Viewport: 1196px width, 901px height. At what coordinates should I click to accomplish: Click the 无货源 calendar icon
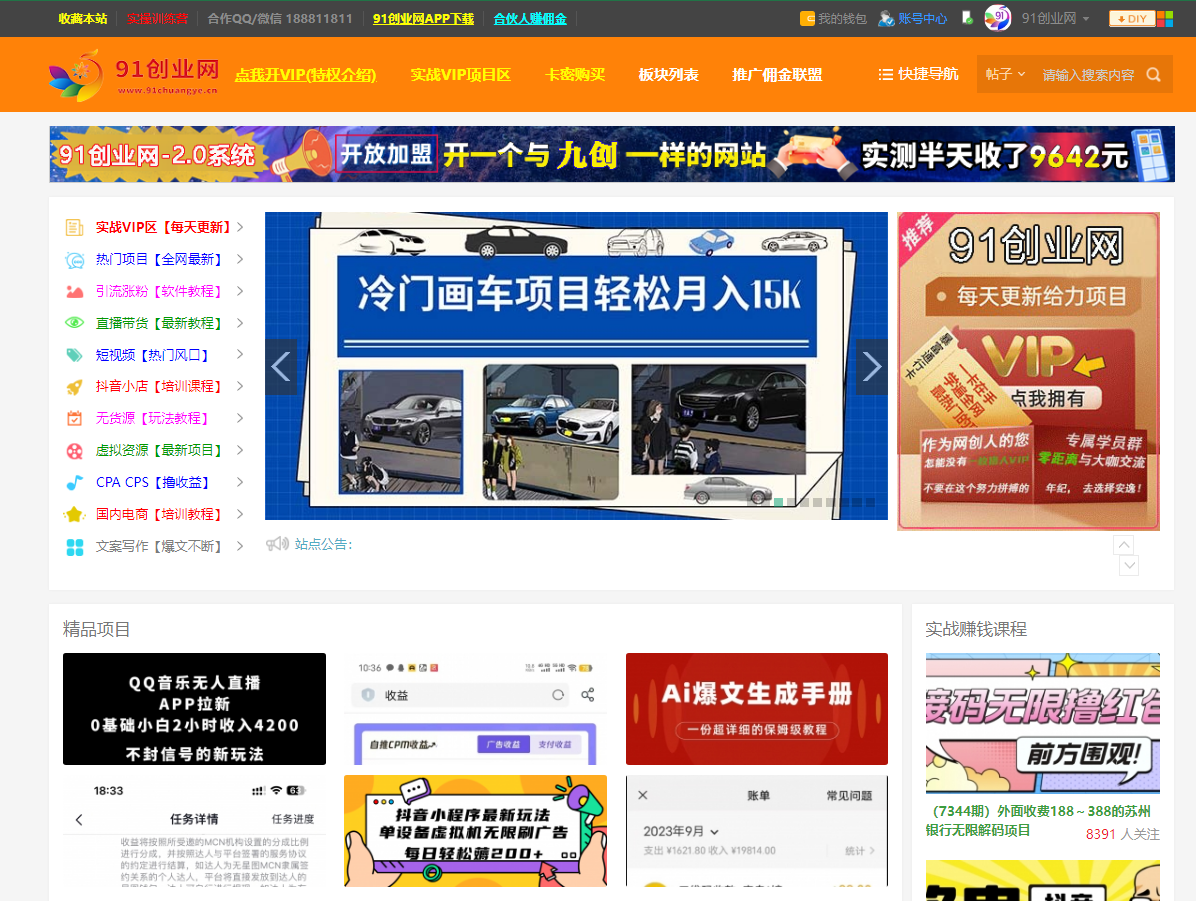pos(74,418)
